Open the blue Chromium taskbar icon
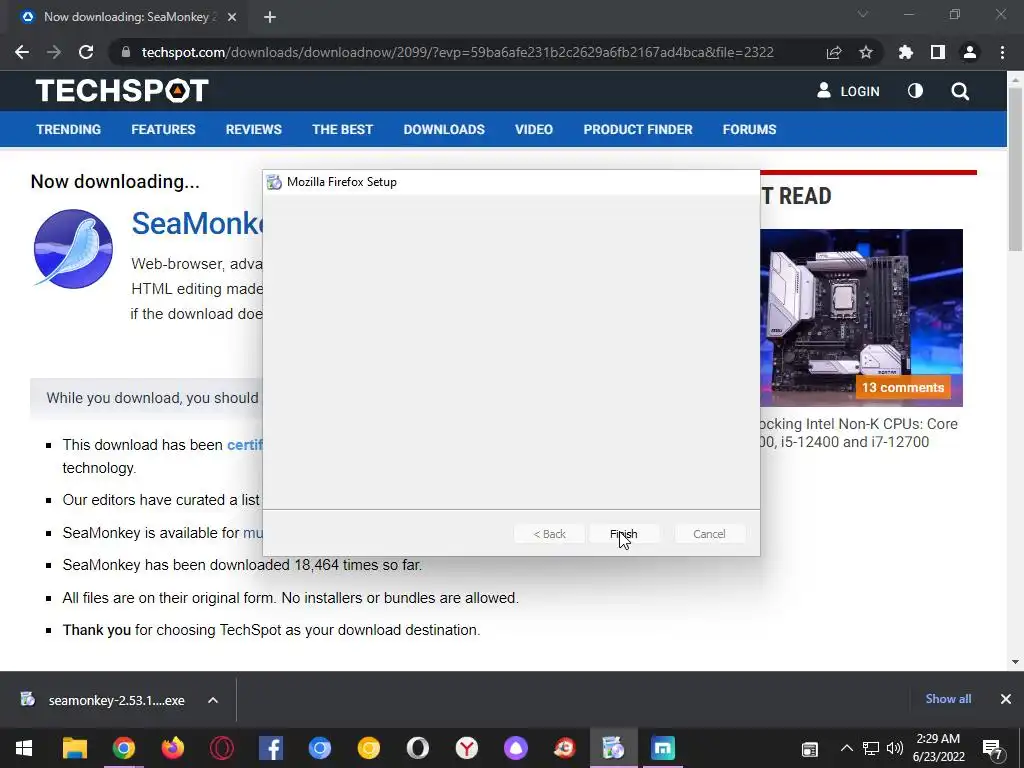This screenshot has width=1024, height=768. [319, 748]
